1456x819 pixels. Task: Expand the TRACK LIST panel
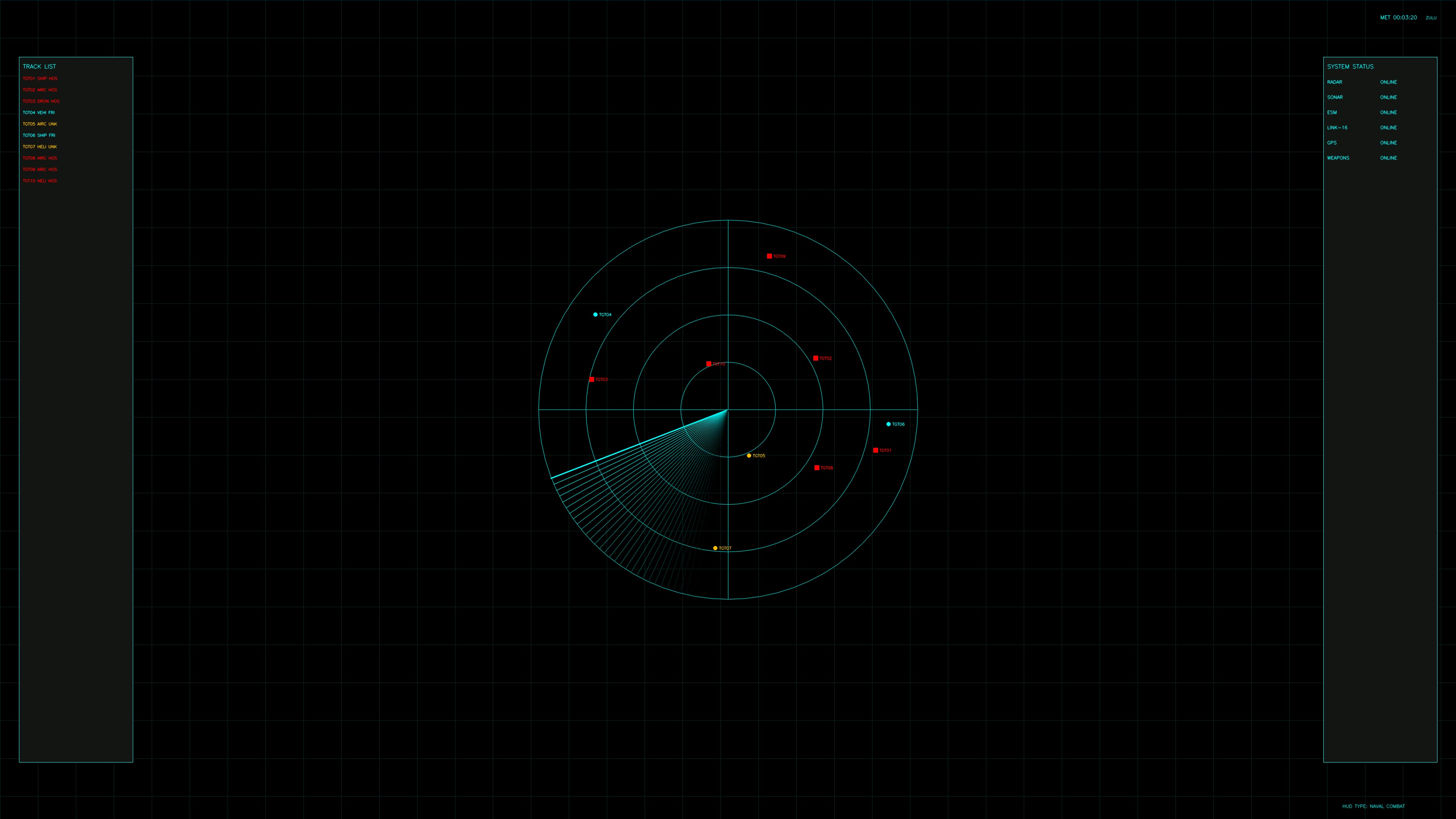coord(39,66)
